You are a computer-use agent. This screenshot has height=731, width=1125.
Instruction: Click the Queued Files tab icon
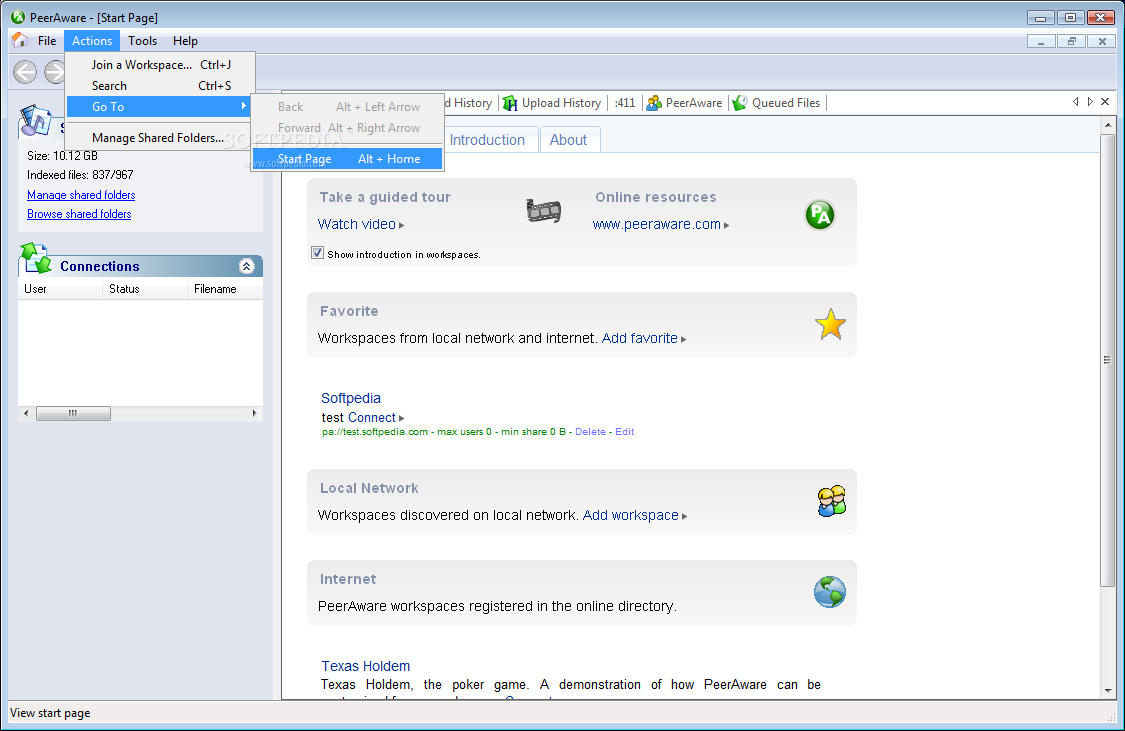tap(740, 103)
